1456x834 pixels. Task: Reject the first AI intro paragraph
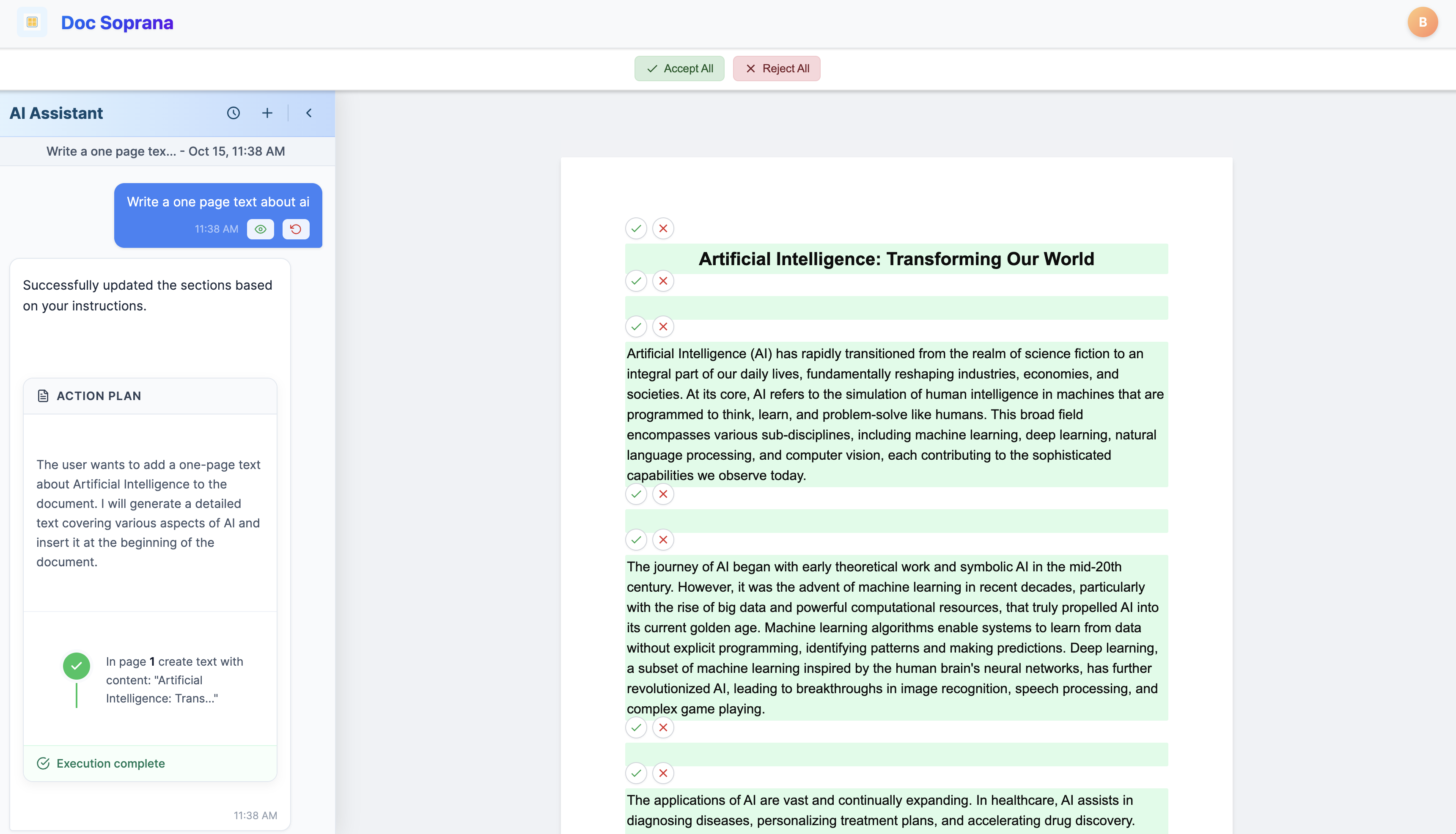tap(663, 326)
